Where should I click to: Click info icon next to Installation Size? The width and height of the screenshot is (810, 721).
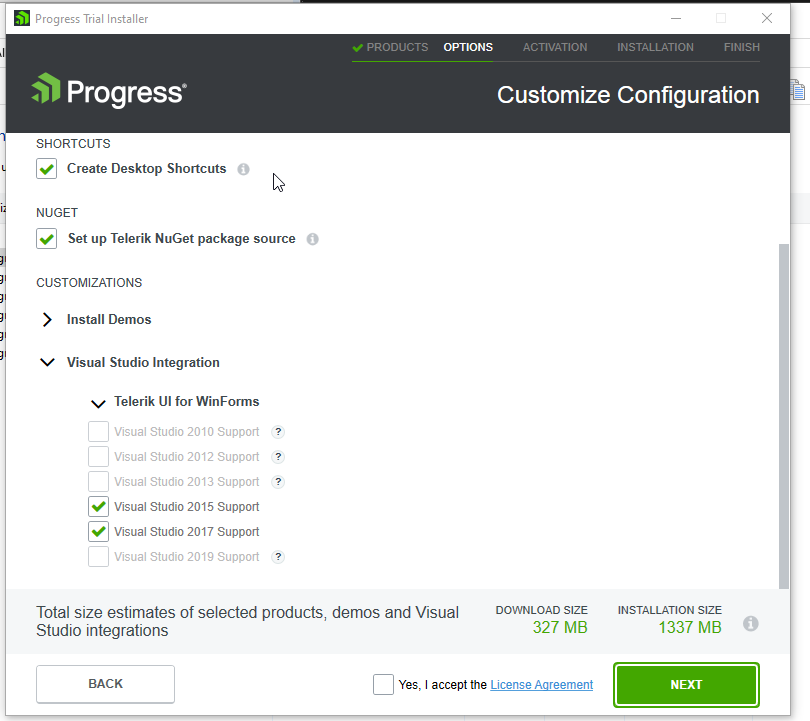[x=751, y=624]
